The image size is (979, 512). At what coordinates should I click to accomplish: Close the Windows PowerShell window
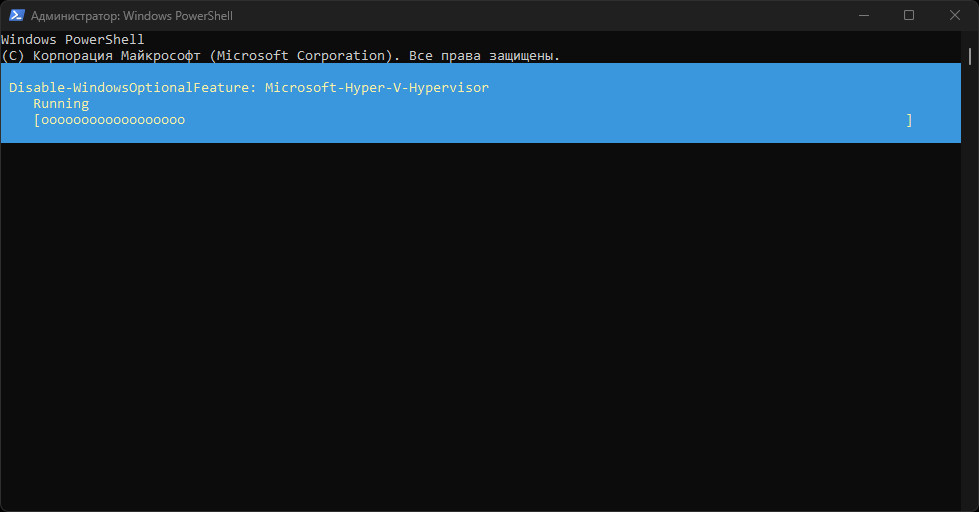[x=955, y=15]
